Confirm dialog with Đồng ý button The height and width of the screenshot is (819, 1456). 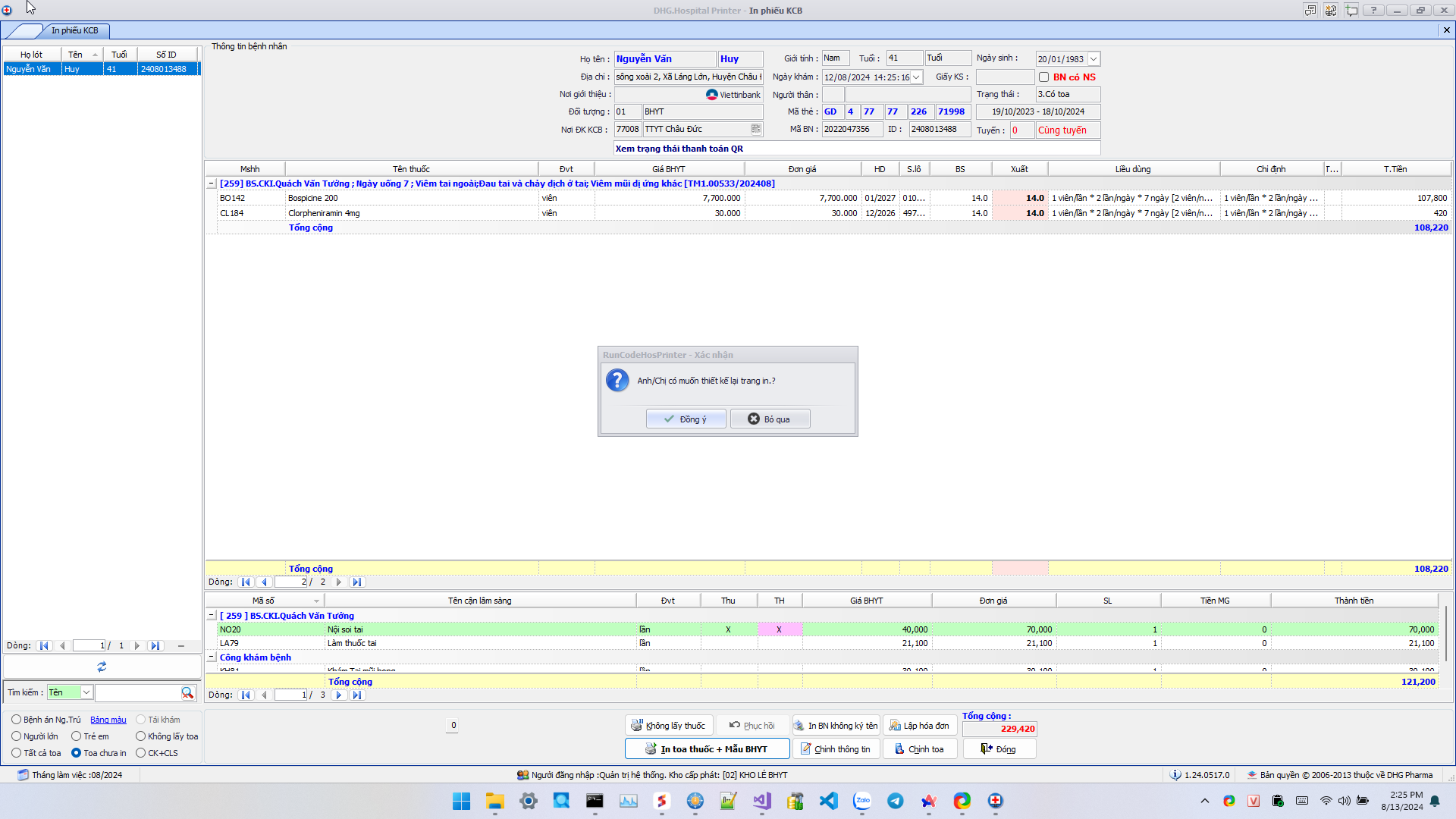[x=686, y=419]
